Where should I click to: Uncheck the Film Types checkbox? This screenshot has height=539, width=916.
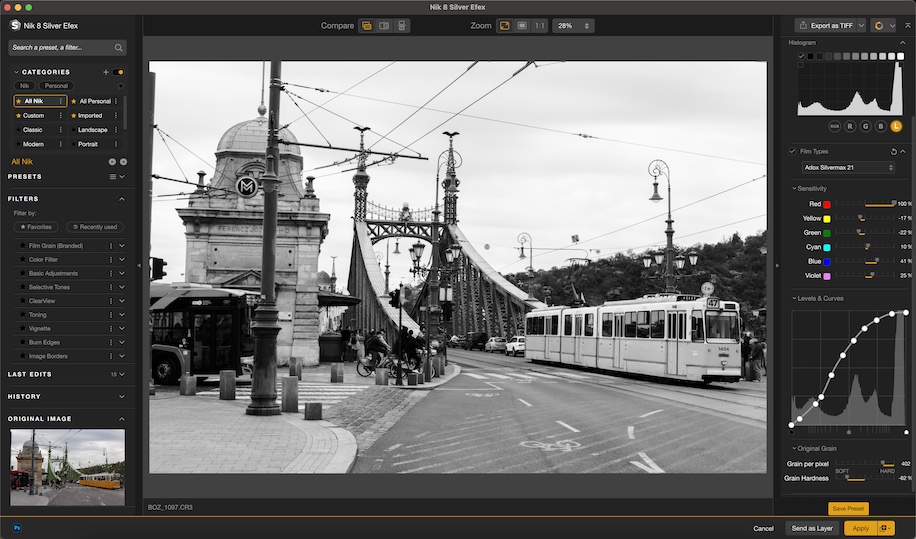[793, 151]
